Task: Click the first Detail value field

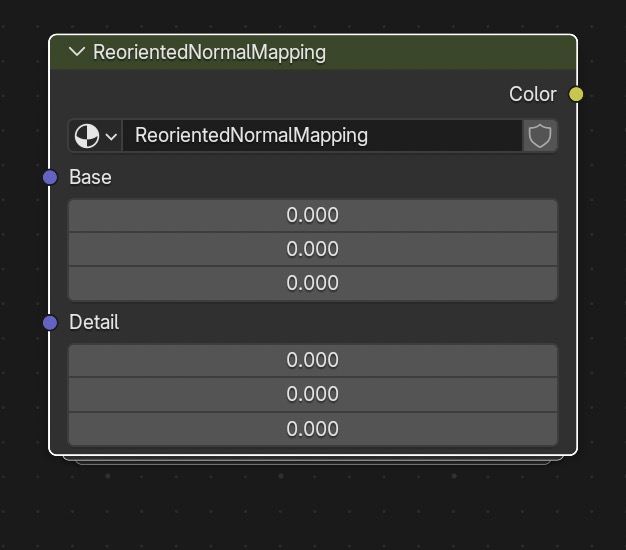Action: tap(313, 360)
